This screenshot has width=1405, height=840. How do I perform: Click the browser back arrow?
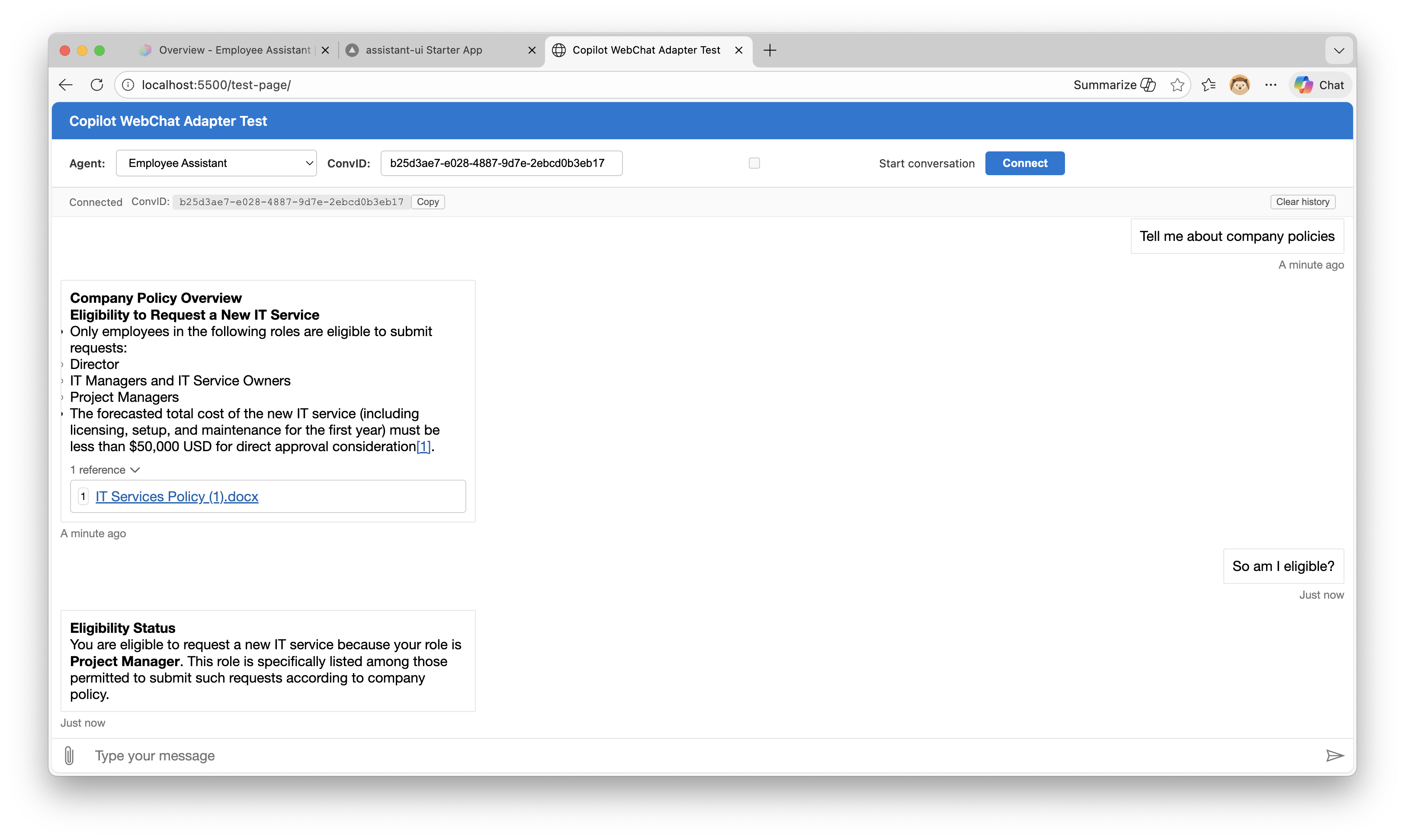coord(66,85)
